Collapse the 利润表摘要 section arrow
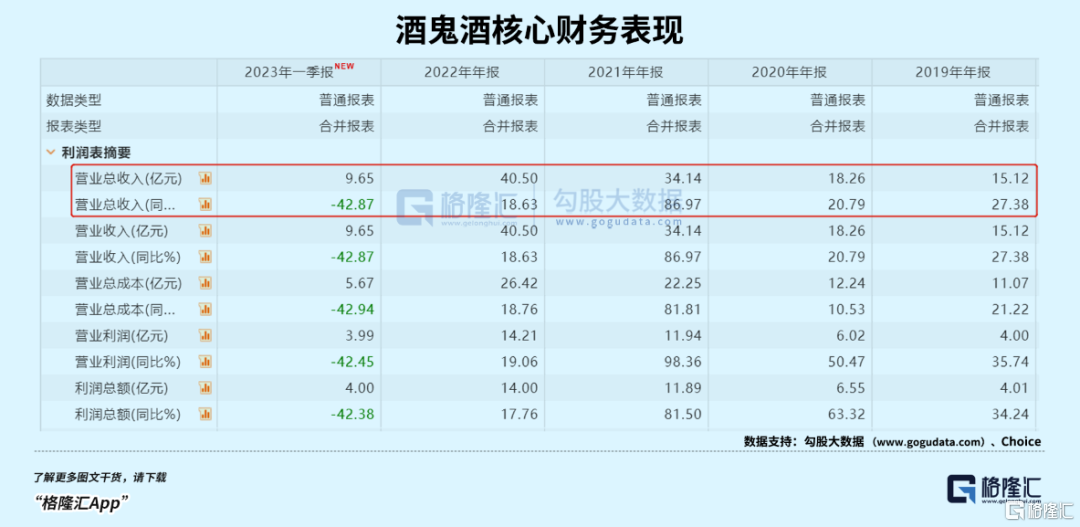The image size is (1080, 527). pyautogui.click(x=50, y=152)
